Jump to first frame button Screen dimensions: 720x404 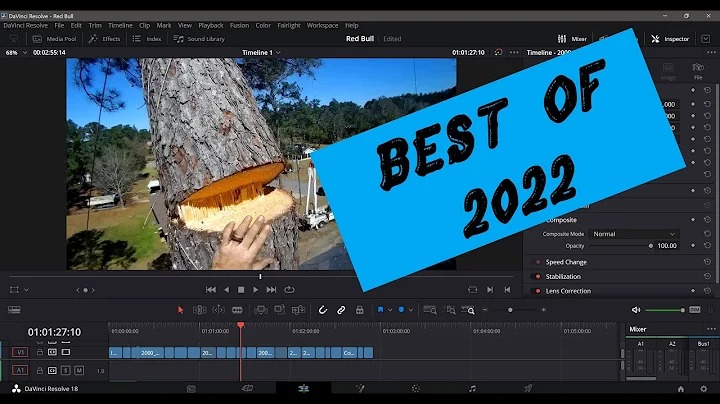pos(211,290)
